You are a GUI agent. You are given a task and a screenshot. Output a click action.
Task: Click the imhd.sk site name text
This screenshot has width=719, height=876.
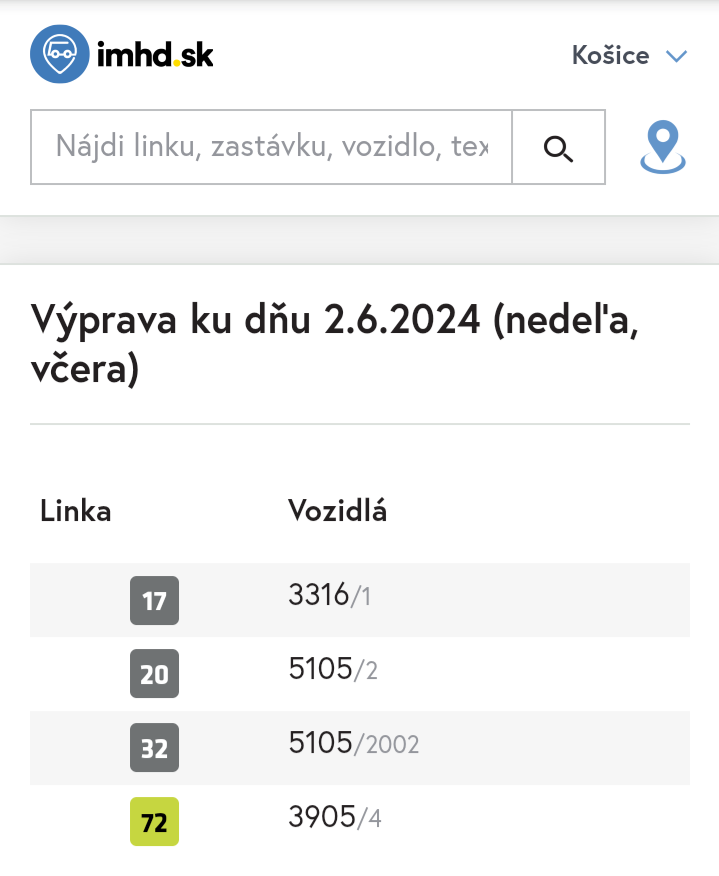(155, 54)
